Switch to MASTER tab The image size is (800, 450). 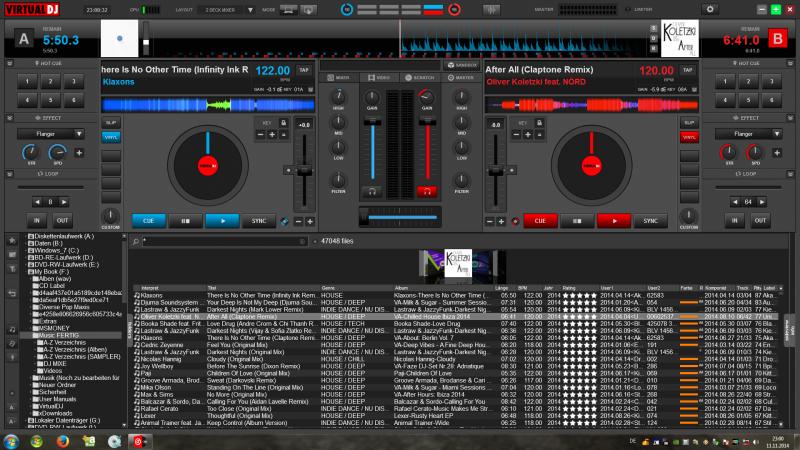pos(460,78)
